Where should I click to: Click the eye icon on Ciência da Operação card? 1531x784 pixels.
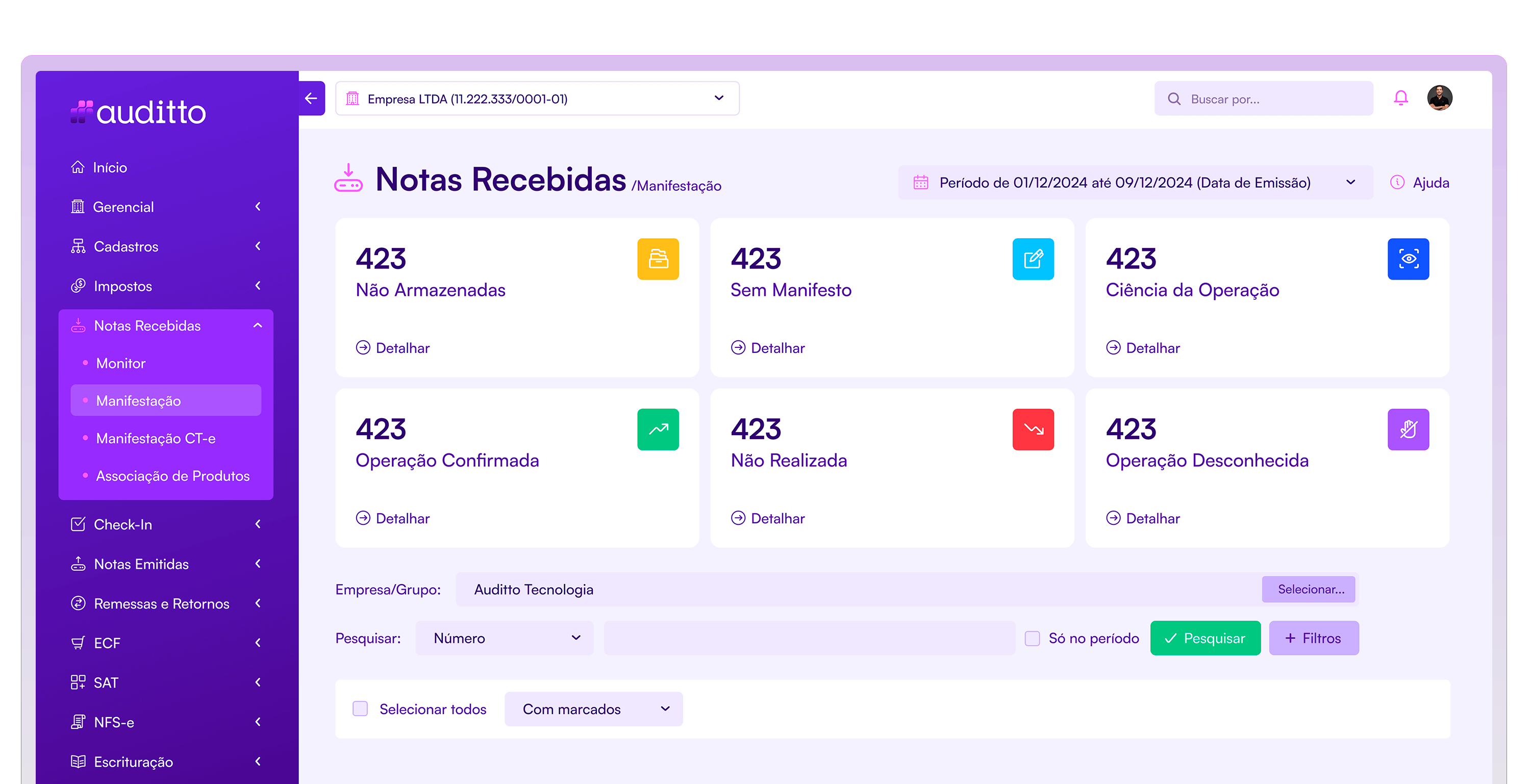pos(1408,259)
